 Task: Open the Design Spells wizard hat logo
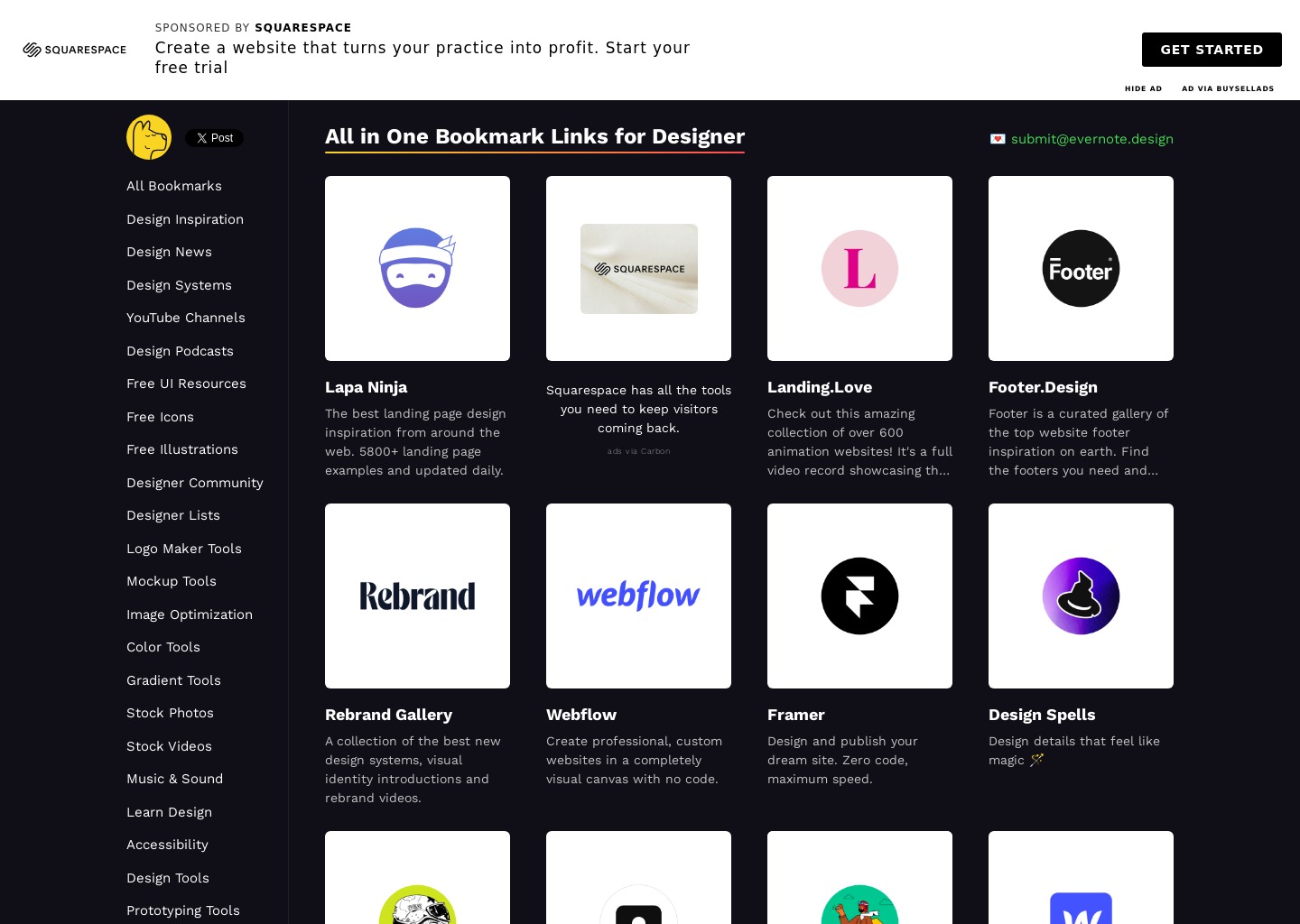click(1081, 596)
